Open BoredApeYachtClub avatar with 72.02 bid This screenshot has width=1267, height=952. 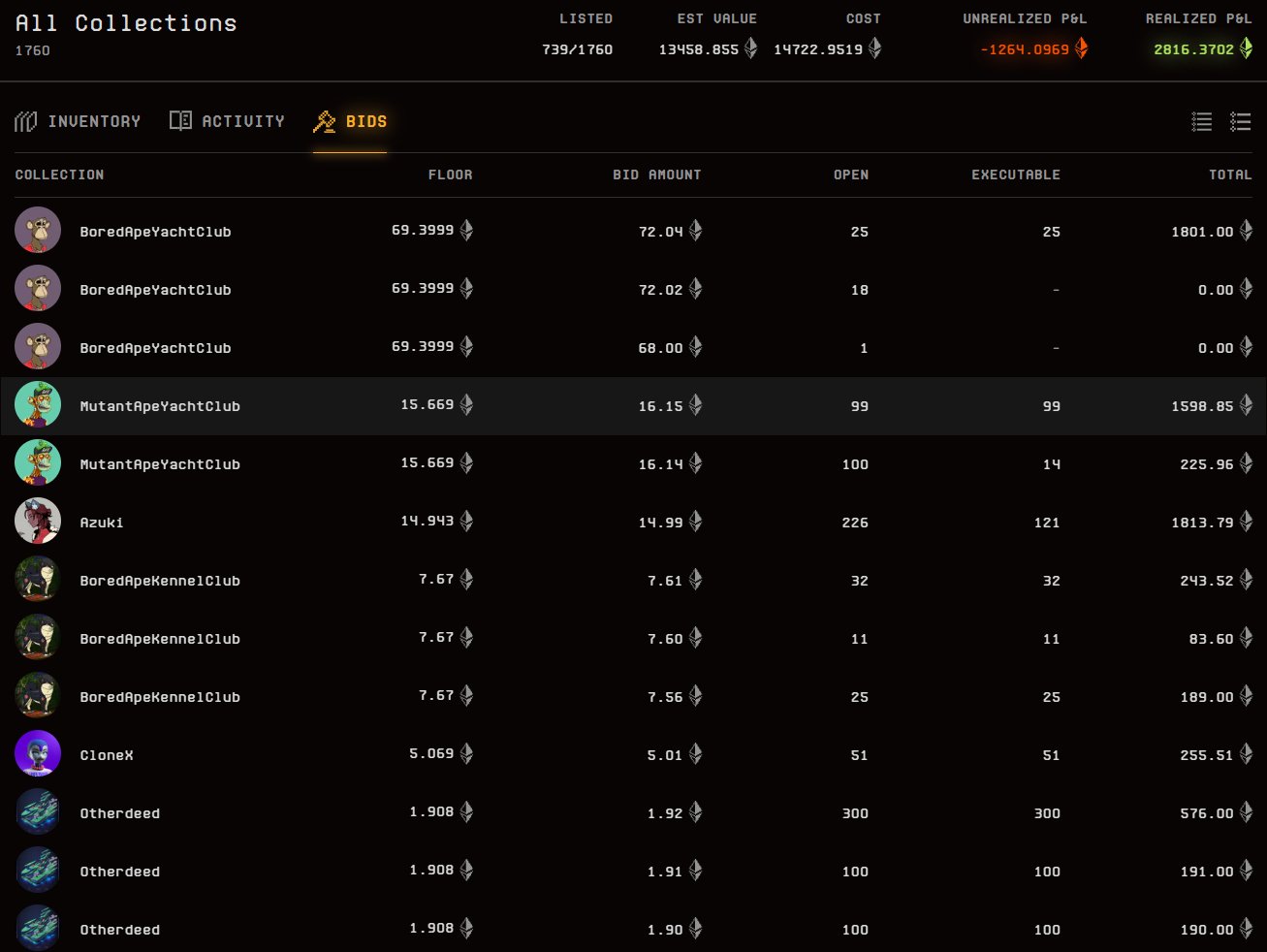(38, 289)
